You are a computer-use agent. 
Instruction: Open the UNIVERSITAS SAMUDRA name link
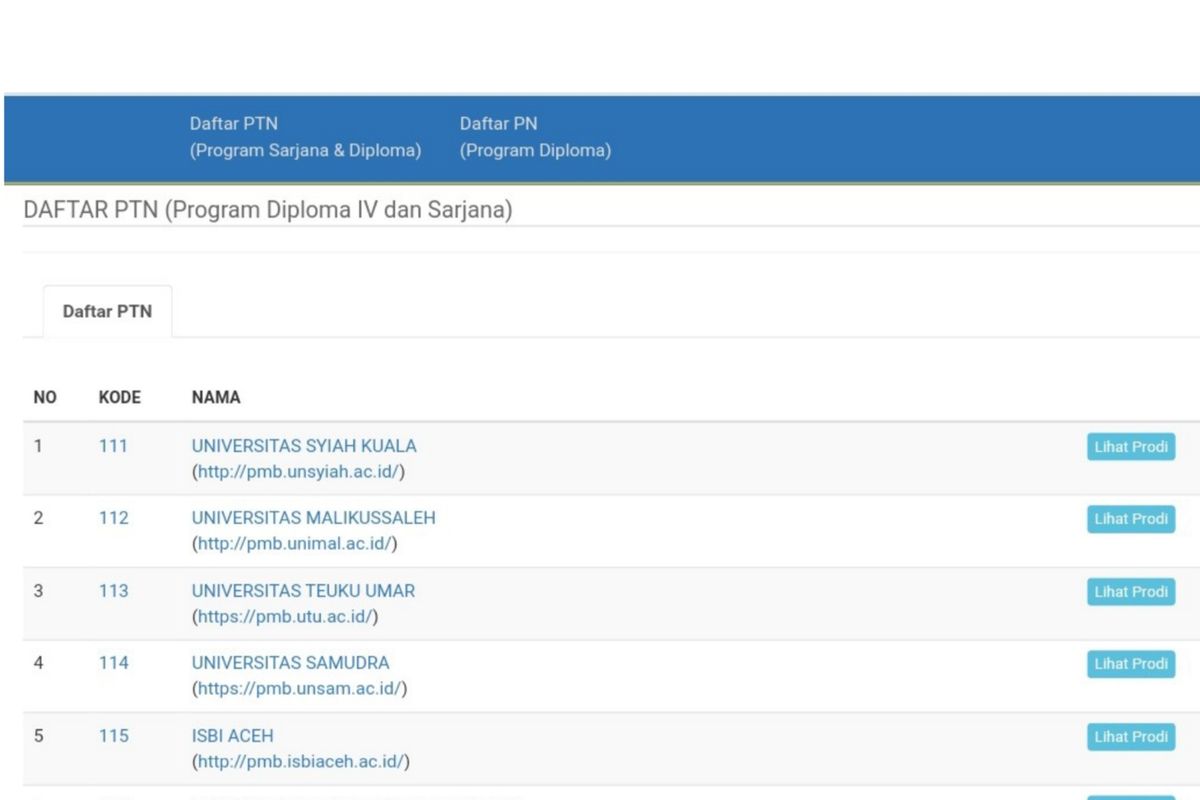[x=290, y=663]
